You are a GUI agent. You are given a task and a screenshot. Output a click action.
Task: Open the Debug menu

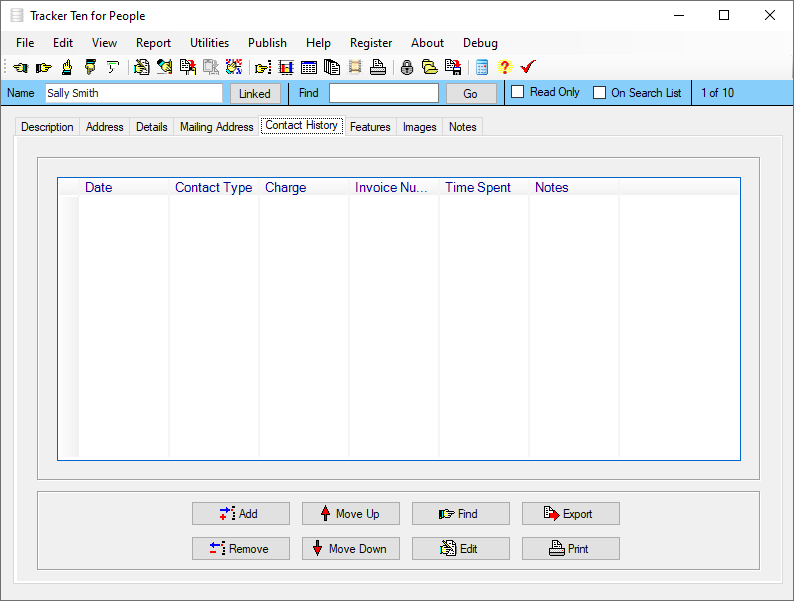pos(481,43)
